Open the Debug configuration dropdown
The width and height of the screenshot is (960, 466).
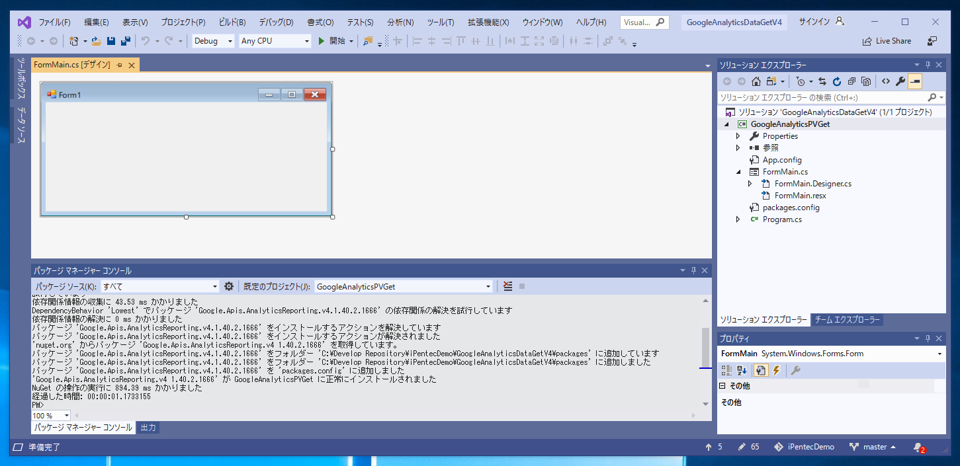pyautogui.click(x=214, y=41)
